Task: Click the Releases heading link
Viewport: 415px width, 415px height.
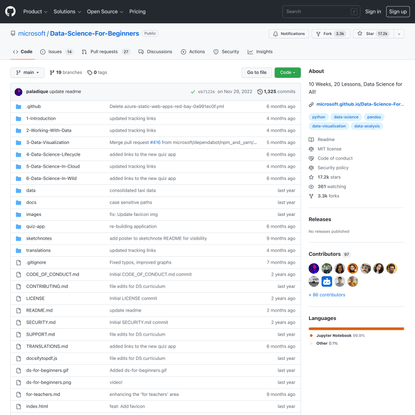Action: click(x=320, y=219)
